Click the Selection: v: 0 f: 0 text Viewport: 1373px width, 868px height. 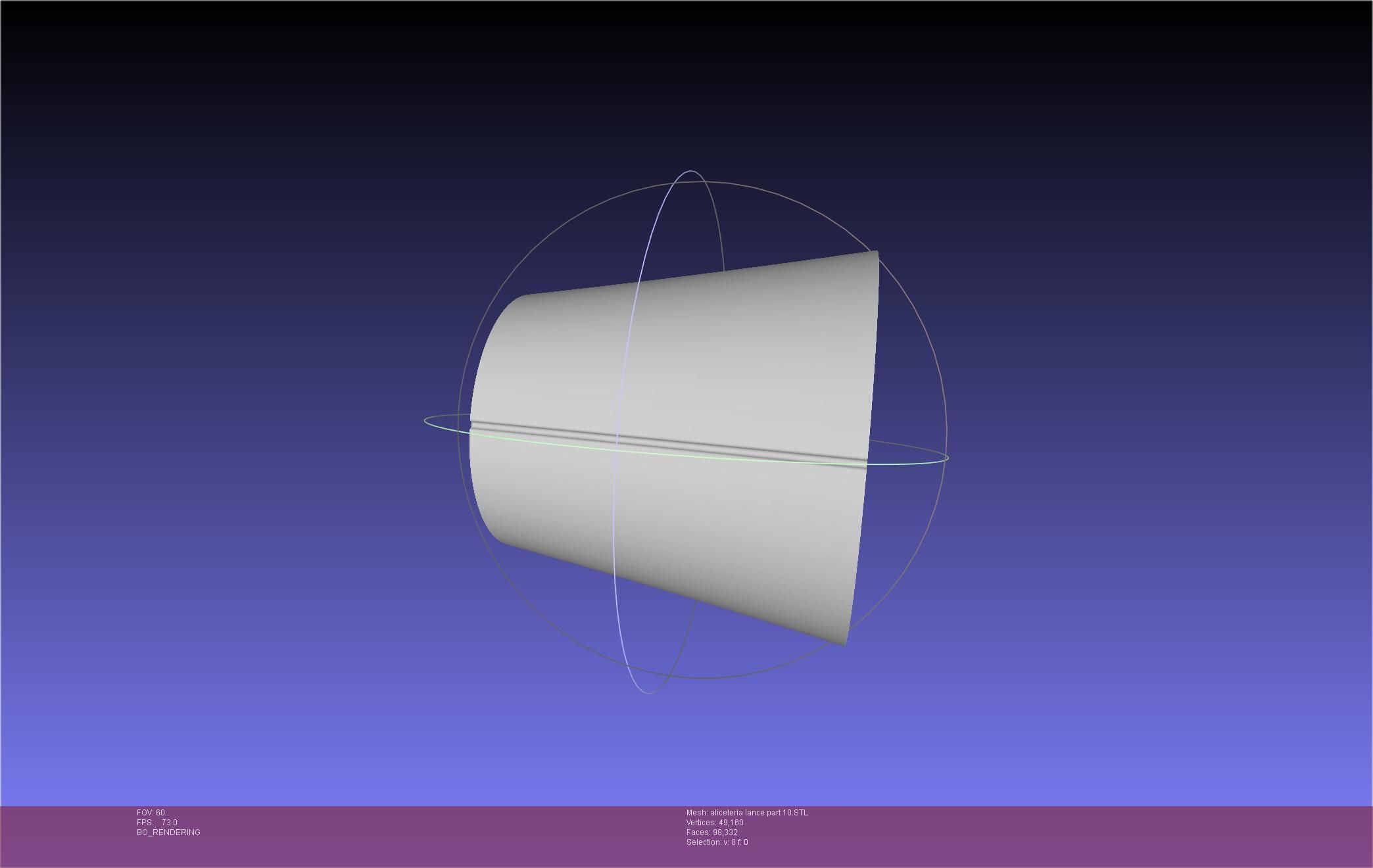(717, 842)
